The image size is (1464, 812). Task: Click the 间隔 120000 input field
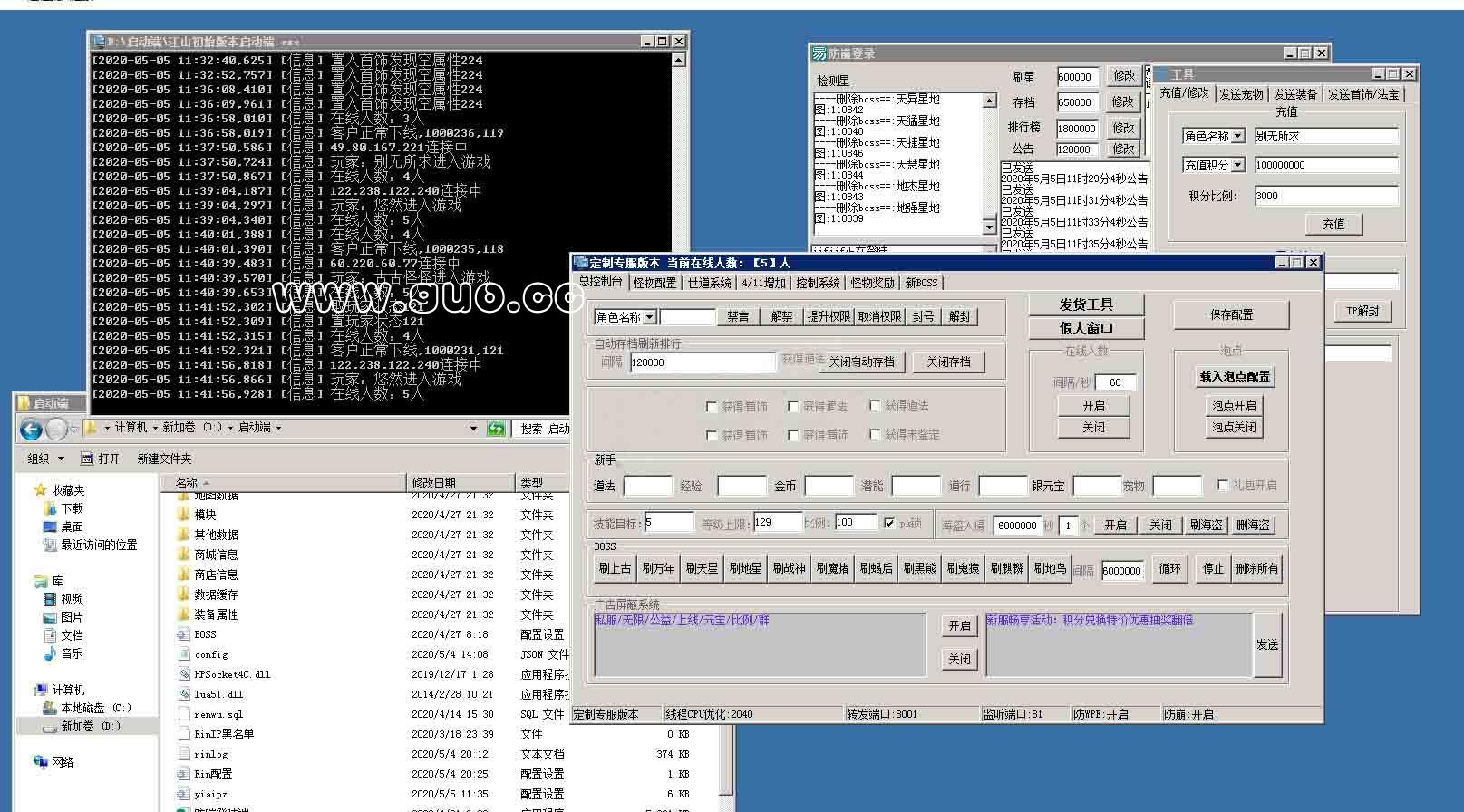[703, 362]
